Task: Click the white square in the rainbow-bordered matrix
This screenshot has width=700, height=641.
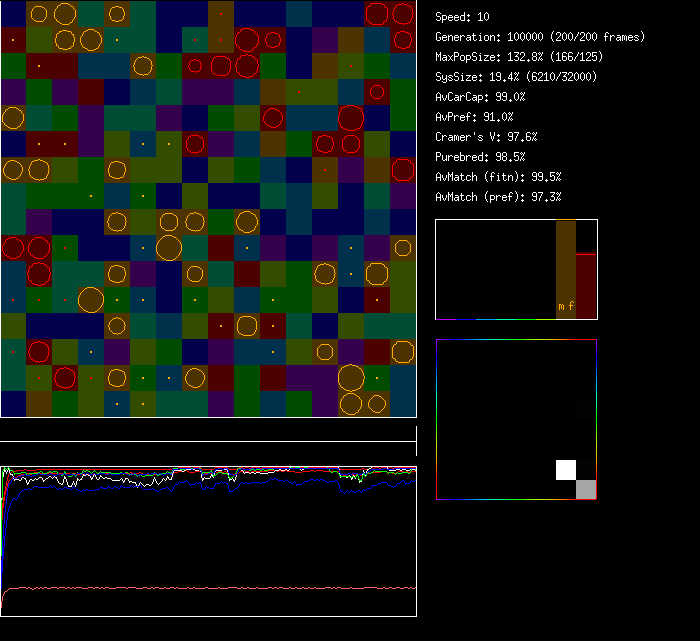Action: click(x=566, y=470)
